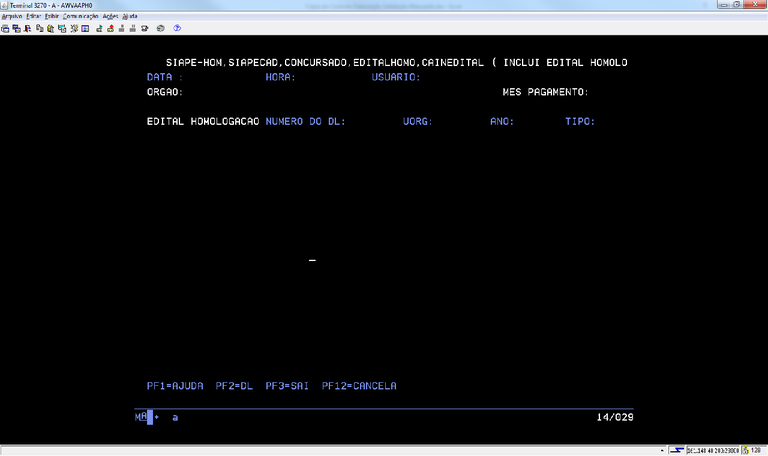
Task: Click the PF1=AJUDA help key label
Action: pyautogui.click(x=175, y=386)
